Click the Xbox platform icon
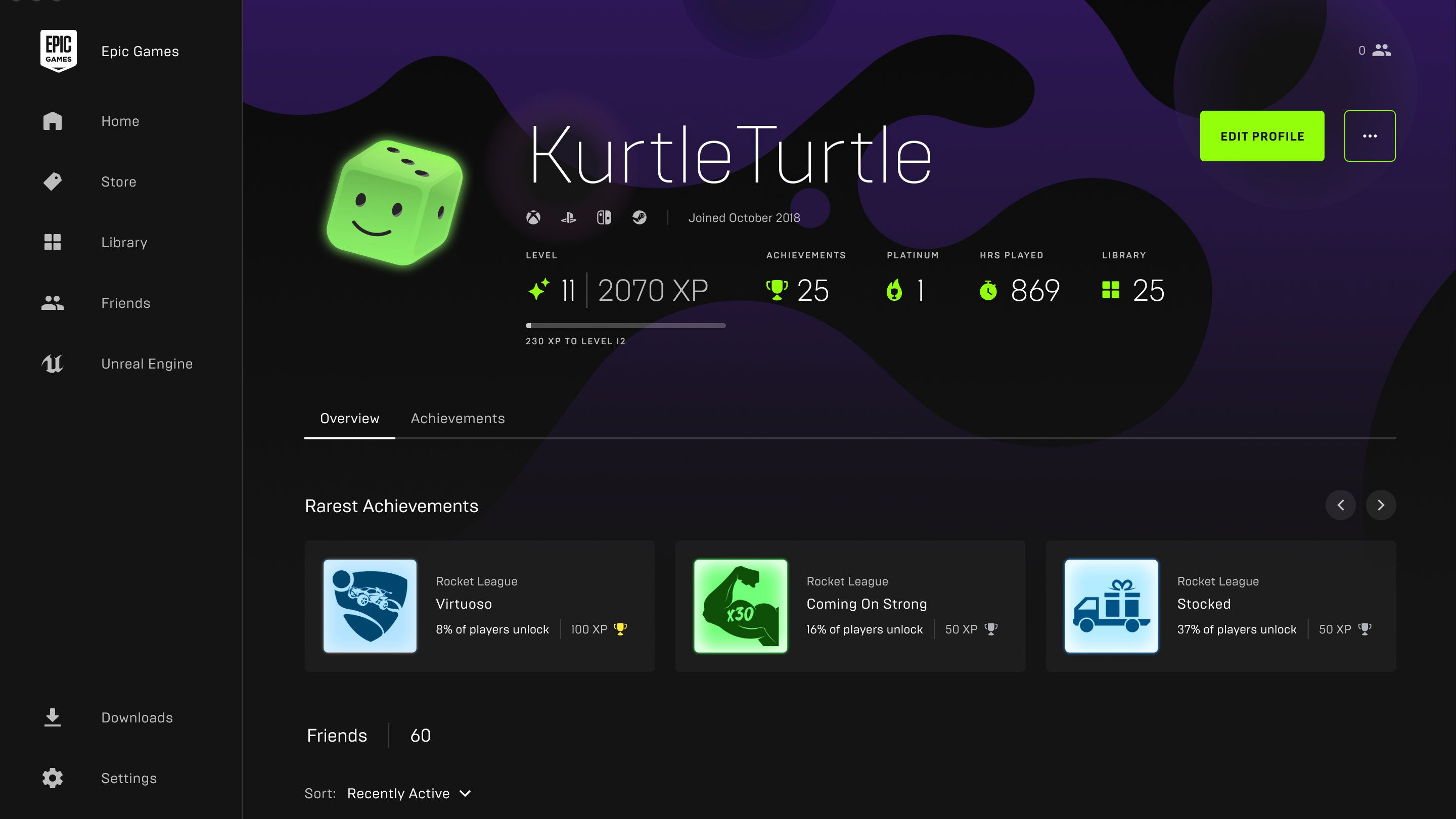The height and width of the screenshot is (819, 1456). [533, 217]
